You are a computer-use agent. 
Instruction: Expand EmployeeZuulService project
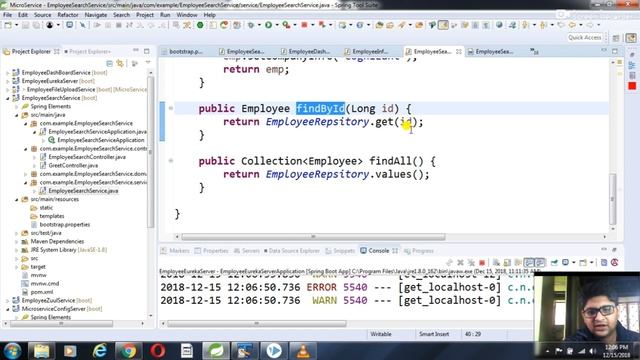tap(7, 300)
